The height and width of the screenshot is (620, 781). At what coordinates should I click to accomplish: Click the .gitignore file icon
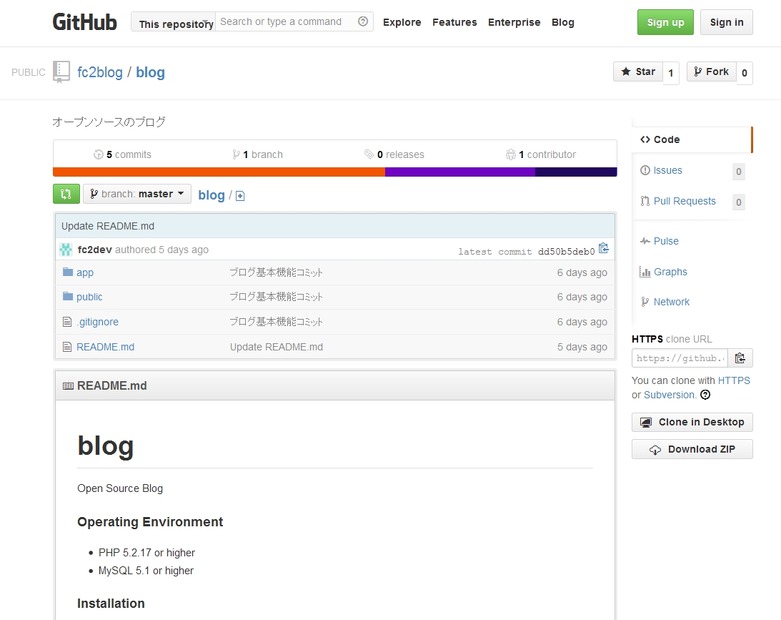67,322
